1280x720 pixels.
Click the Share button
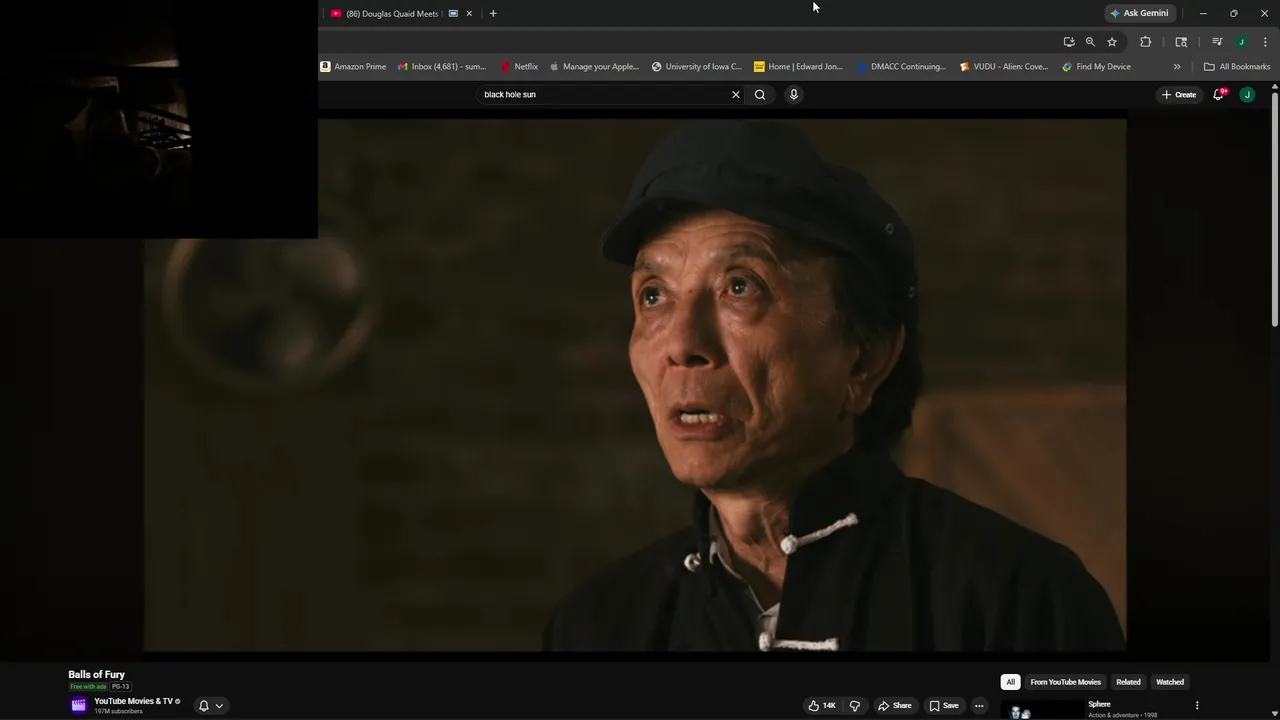pos(895,705)
